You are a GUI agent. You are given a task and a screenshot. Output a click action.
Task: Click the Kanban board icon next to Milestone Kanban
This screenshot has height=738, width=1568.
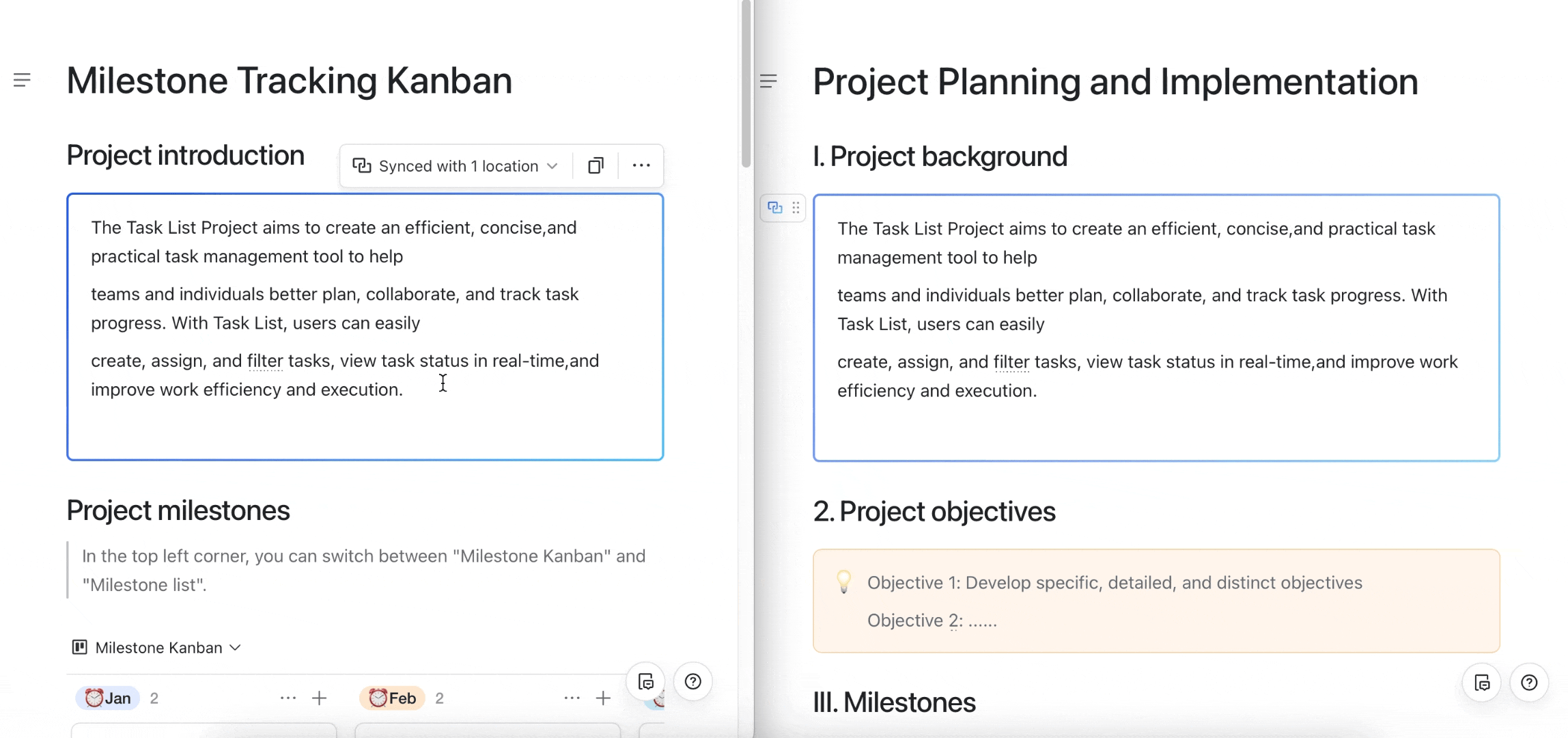81,647
